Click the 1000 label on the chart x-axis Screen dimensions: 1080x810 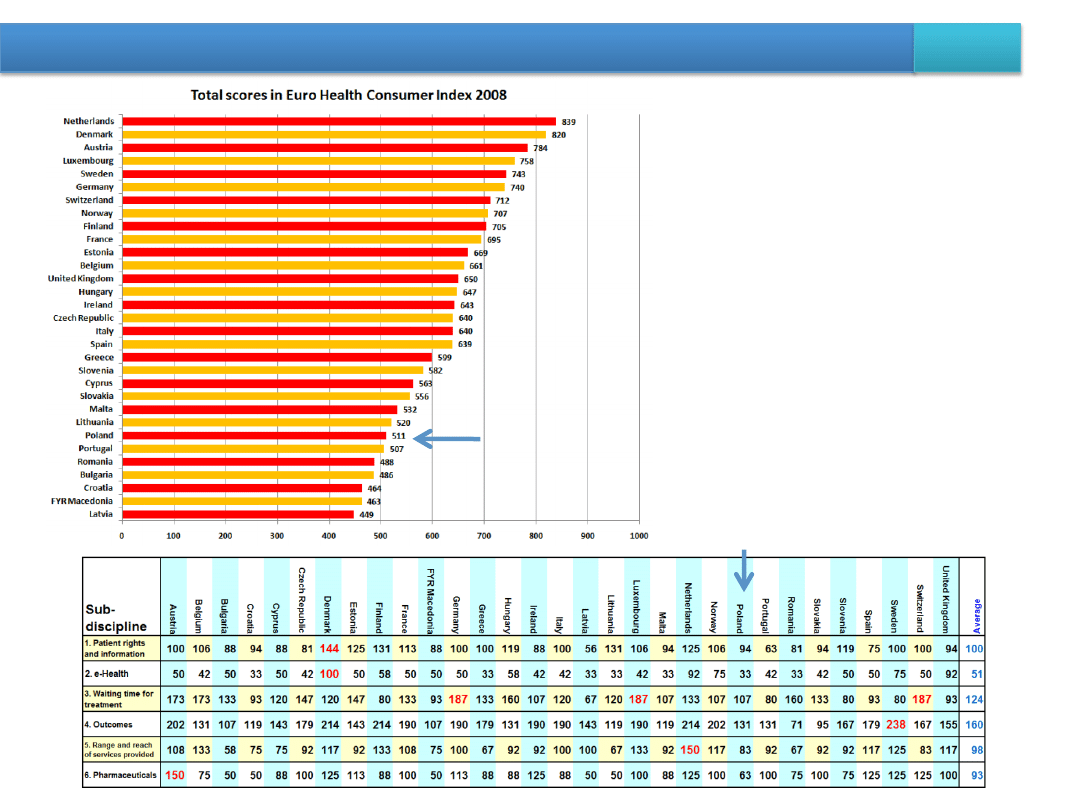coord(639,537)
